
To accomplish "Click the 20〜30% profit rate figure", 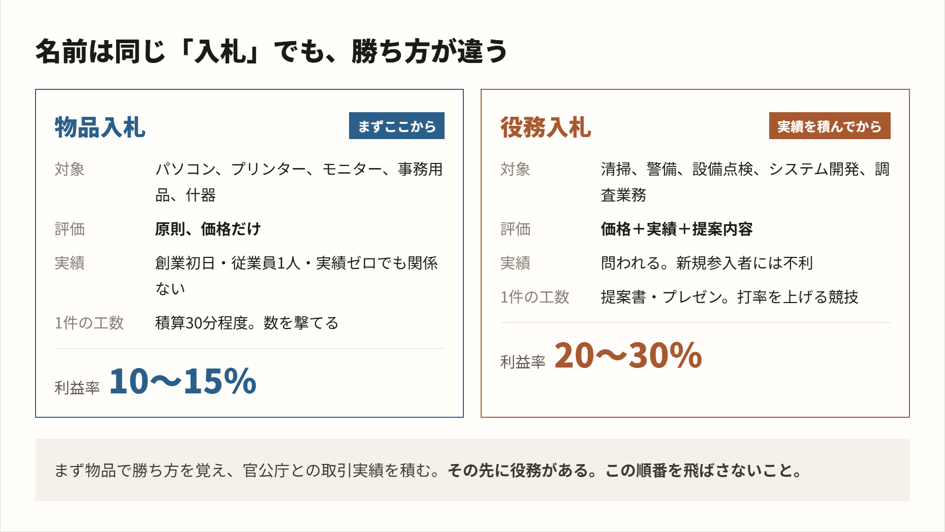I will point(628,355).
